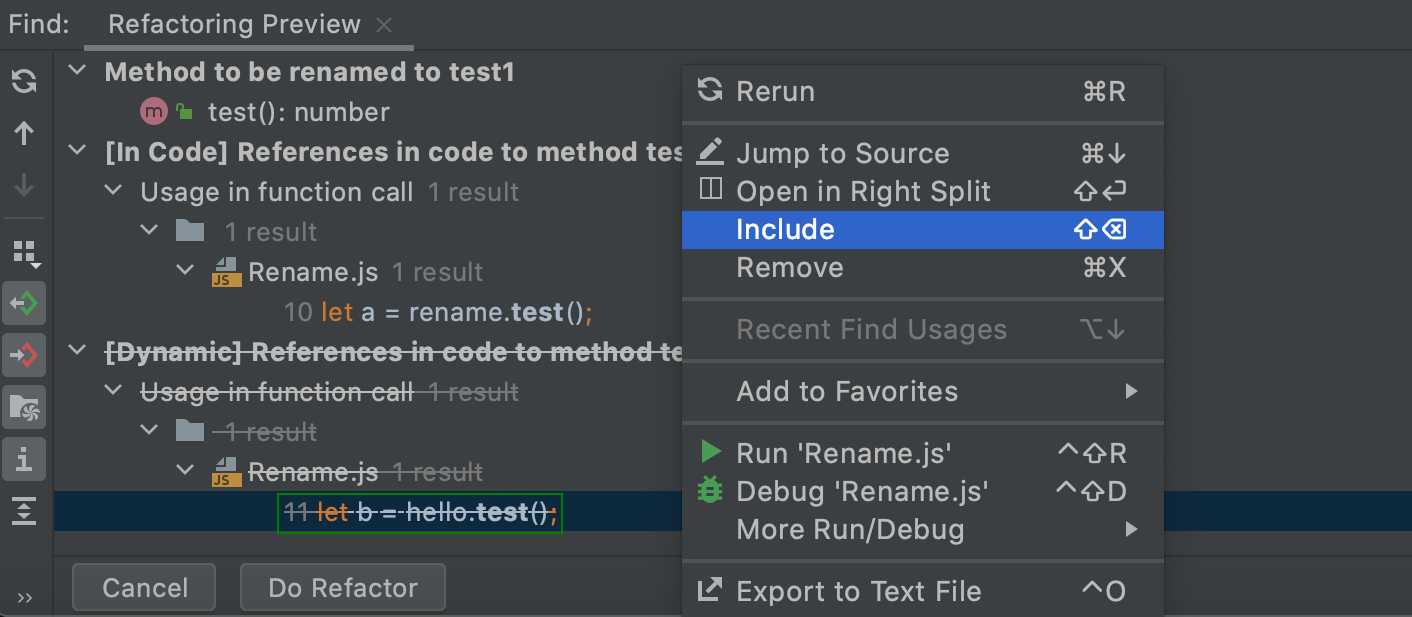Click the usage filtering settings icon
Screen dimensions: 1412x617
point(23,407)
